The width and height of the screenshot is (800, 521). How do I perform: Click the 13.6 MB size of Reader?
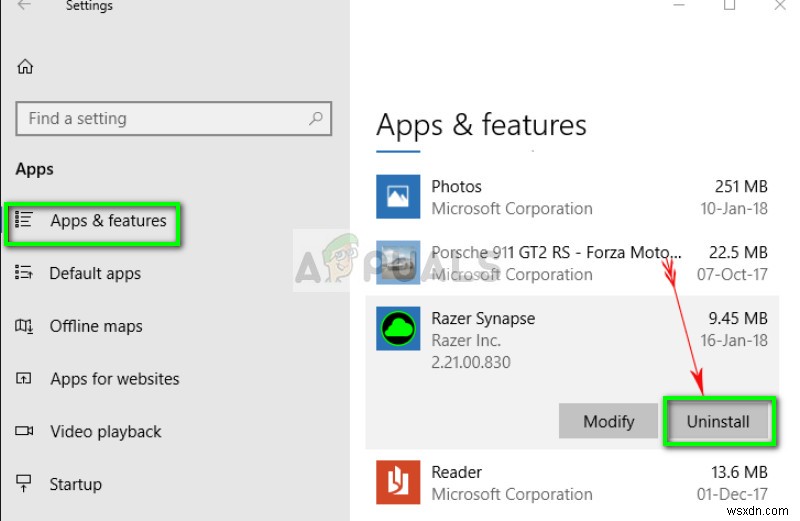tap(739, 473)
